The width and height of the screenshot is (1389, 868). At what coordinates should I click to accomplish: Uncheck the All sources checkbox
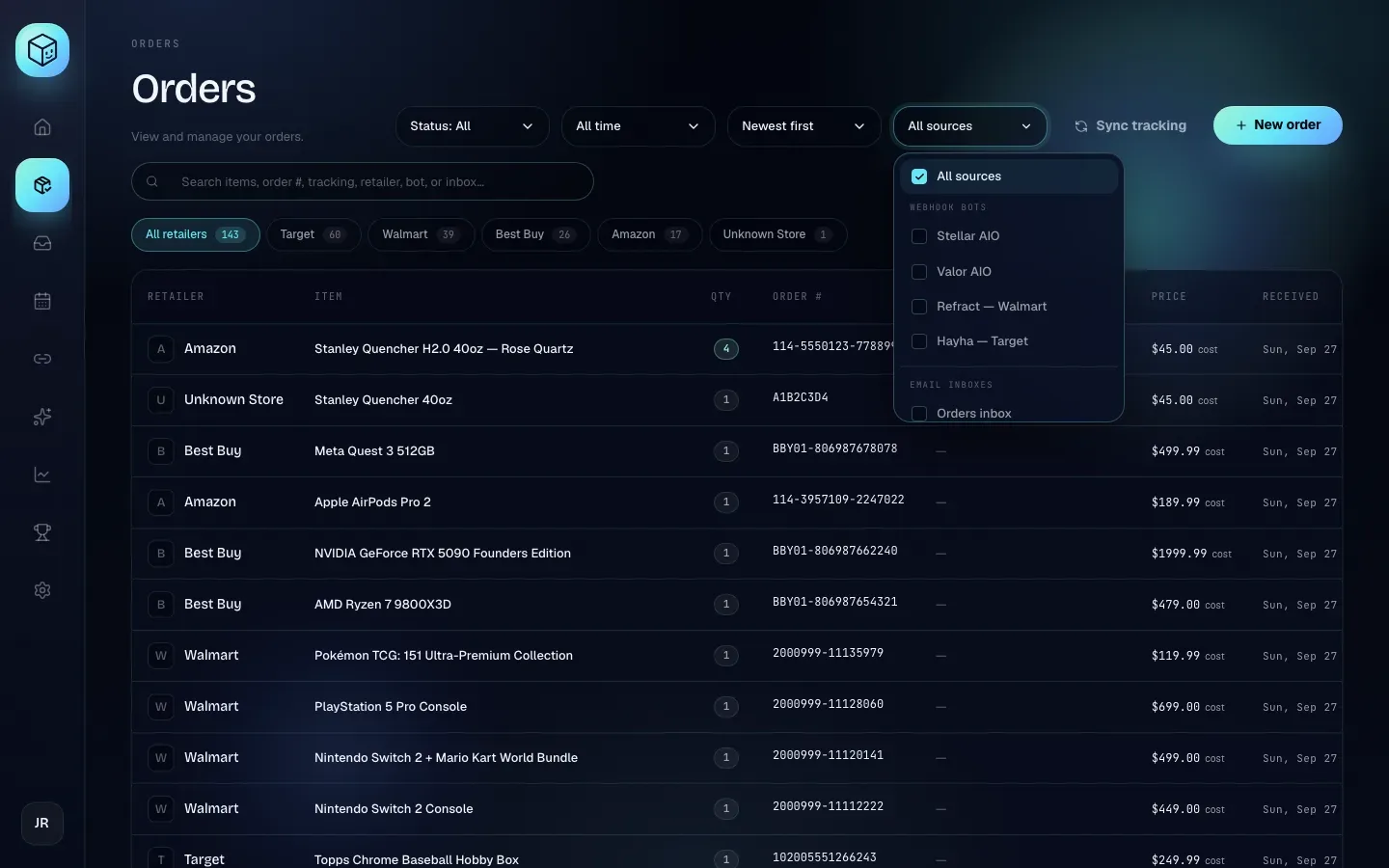click(919, 176)
